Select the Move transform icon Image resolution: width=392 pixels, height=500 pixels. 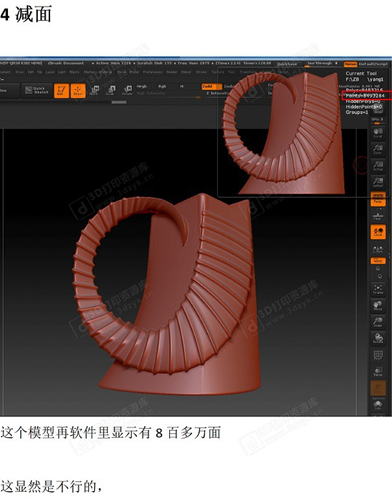pos(94,90)
